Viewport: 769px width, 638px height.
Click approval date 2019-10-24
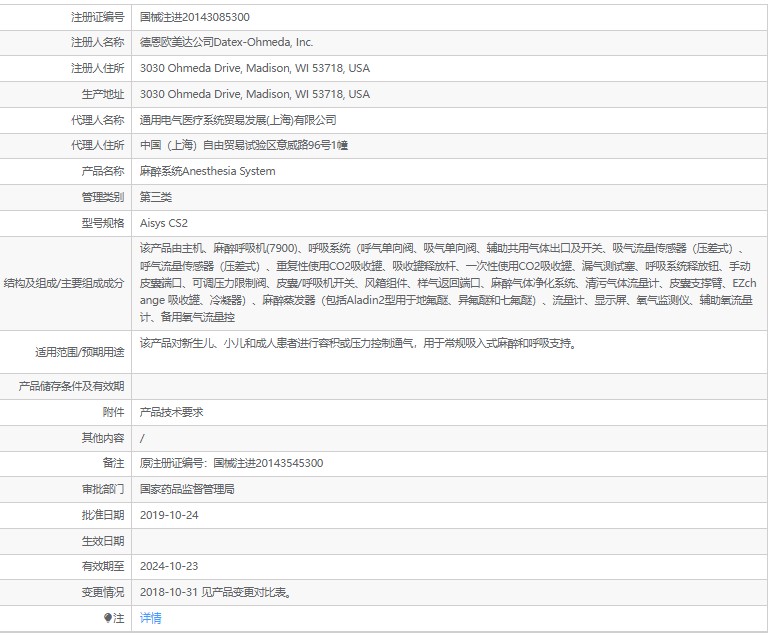tap(169, 515)
